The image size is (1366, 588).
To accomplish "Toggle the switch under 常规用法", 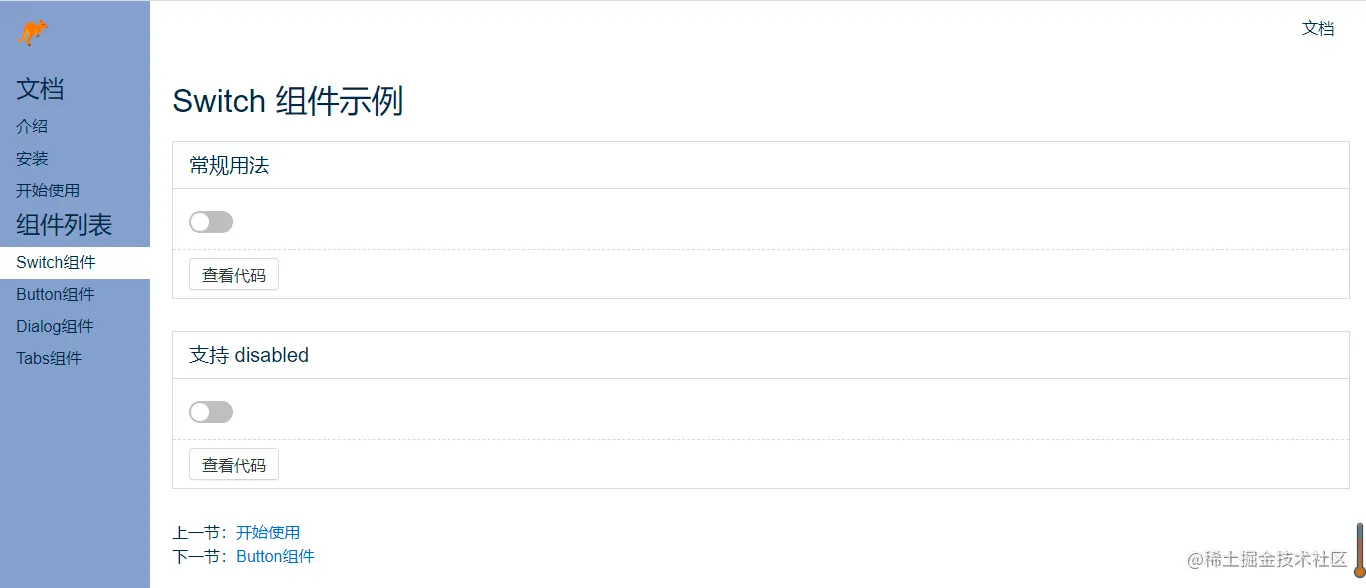I will (x=211, y=222).
